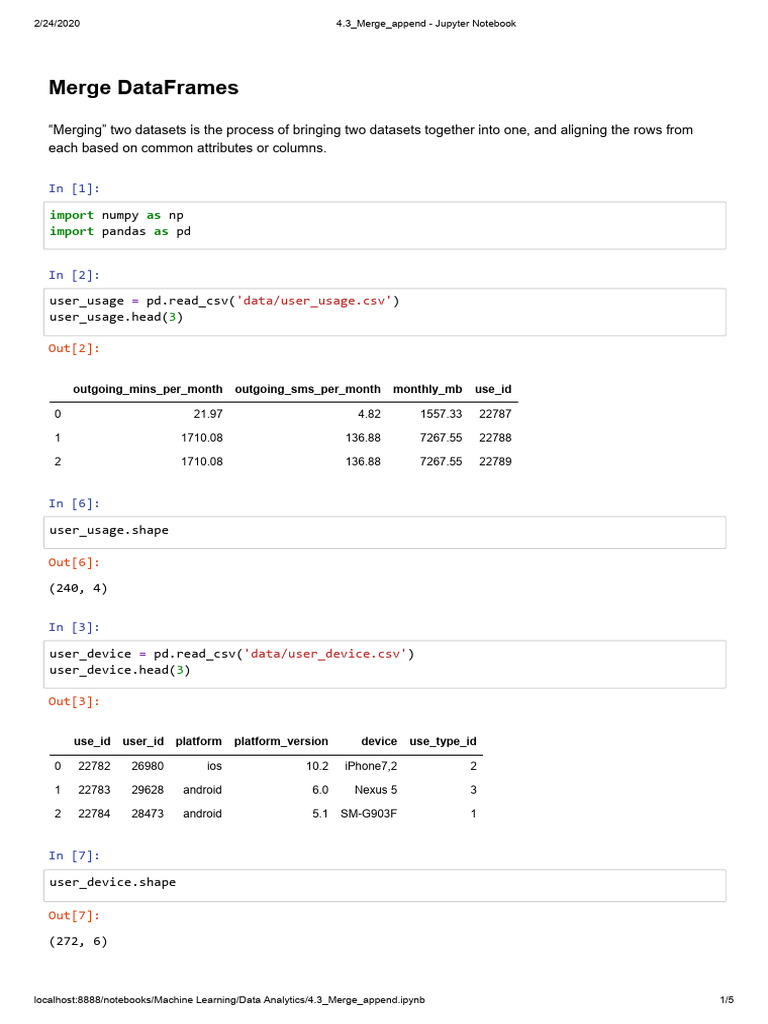Click the In [1] cell prompt
Viewport: 768px width, 1024px height.
click(x=74, y=188)
